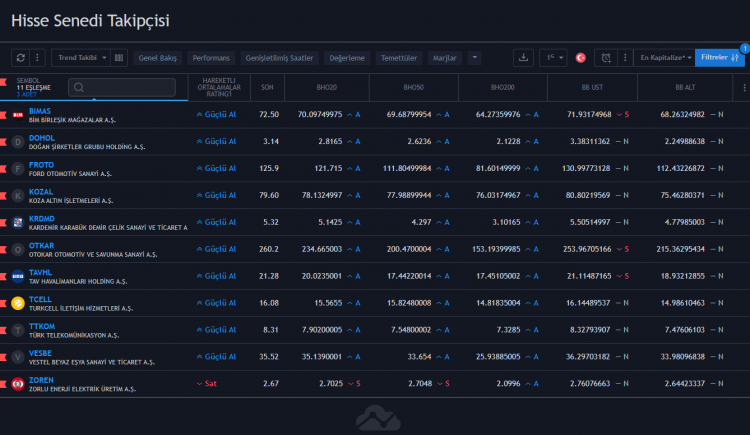Open the column layout icon
The width and height of the screenshot is (750, 435).
click(x=119, y=58)
